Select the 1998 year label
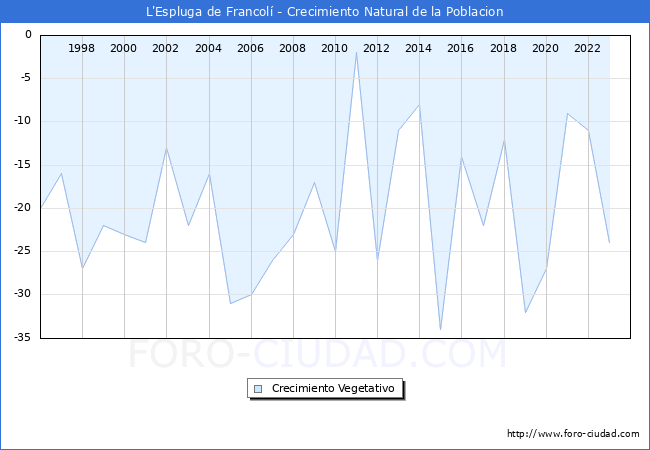Screen dimensions: 650x450 point(81,48)
